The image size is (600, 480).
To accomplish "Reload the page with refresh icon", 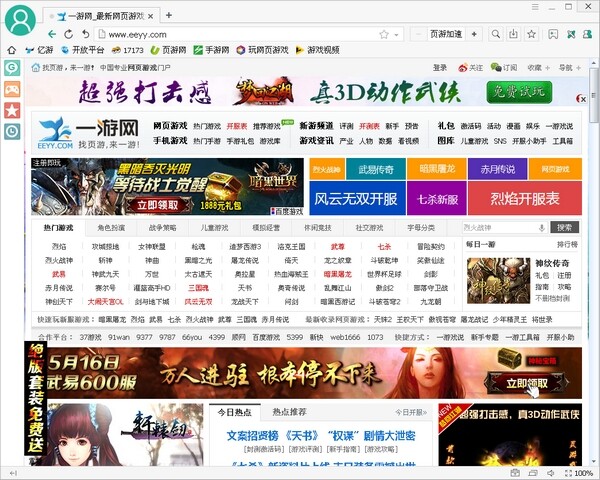I will coord(68,34).
